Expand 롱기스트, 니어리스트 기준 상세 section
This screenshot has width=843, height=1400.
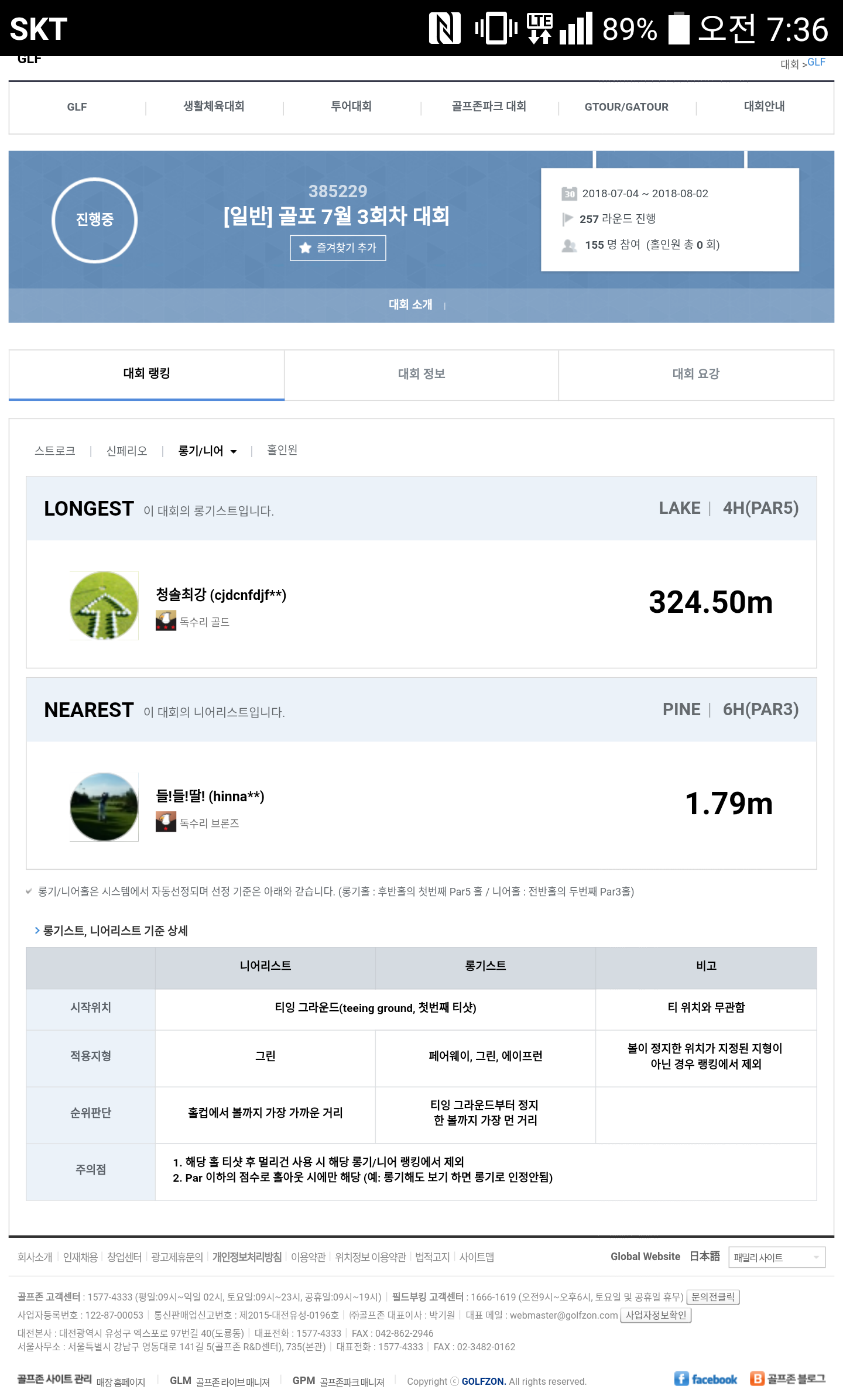(x=115, y=931)
